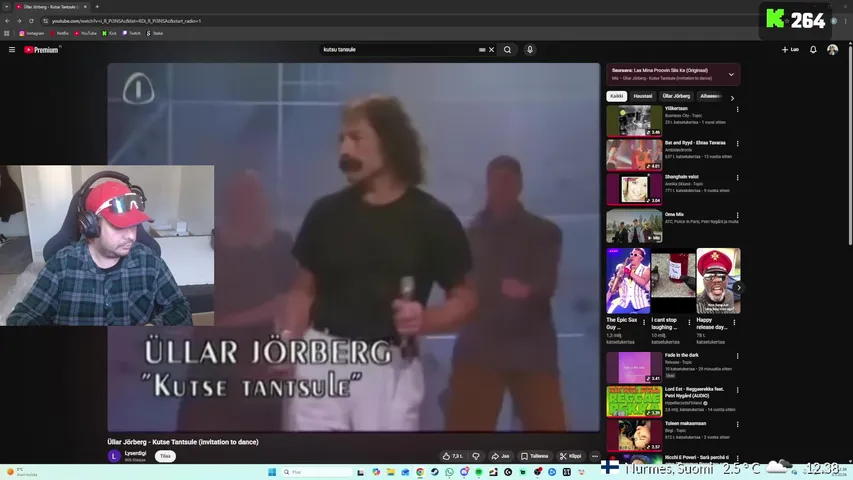Image resolution: width=853 pixels, height=480 pixels.
Task: Save the video with Tallenna
Action: [535, 456]
